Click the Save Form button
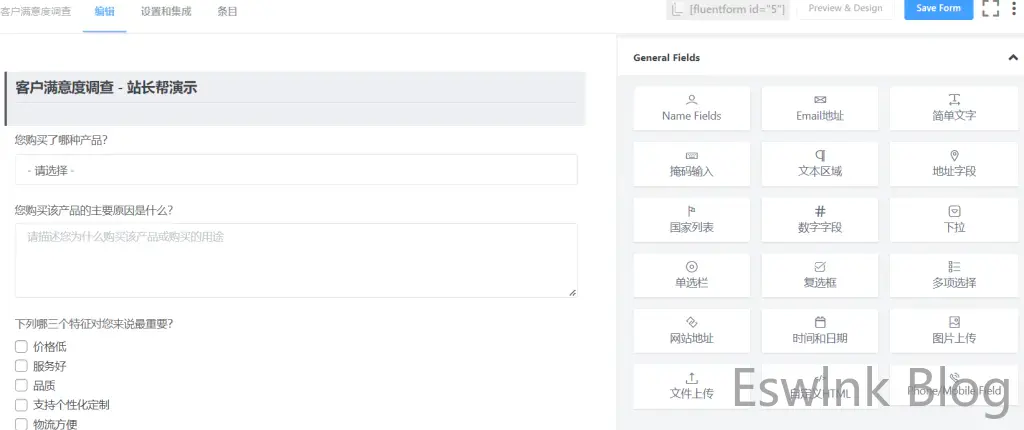This screenshot has width=1024, height=430. [938, 9]
